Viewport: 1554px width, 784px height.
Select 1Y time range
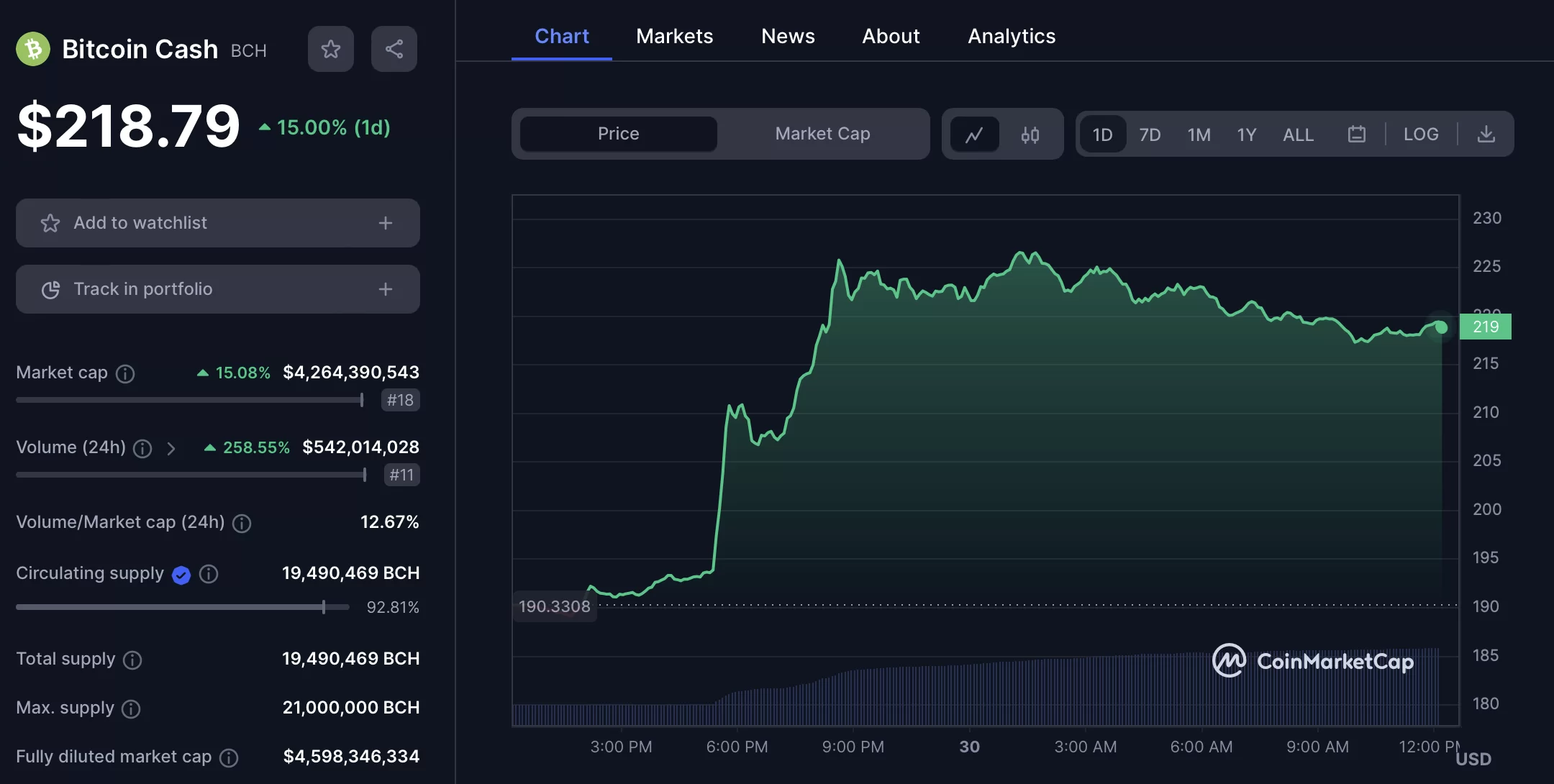(1247, 135)
